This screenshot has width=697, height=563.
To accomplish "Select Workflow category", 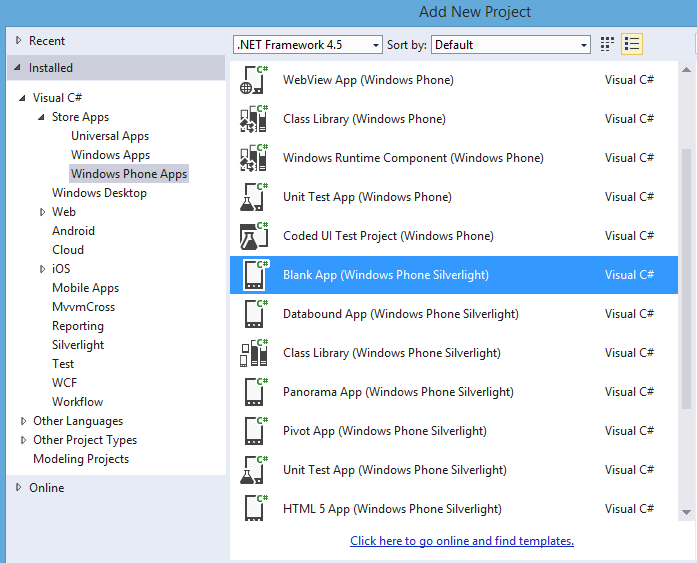I will (x=77, y=402).
